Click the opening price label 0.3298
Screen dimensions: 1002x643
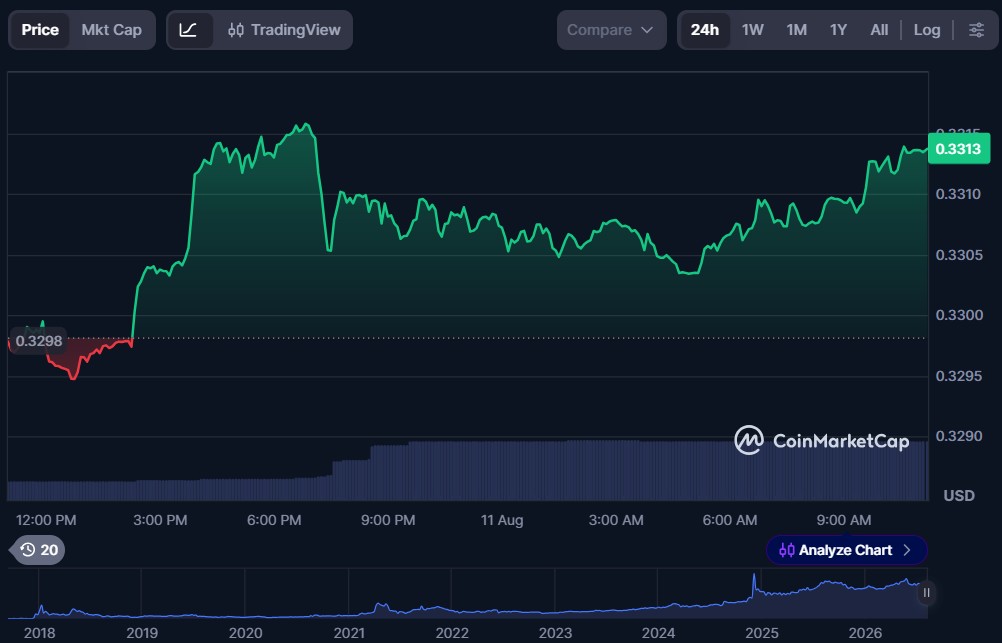tap(38, 341)
